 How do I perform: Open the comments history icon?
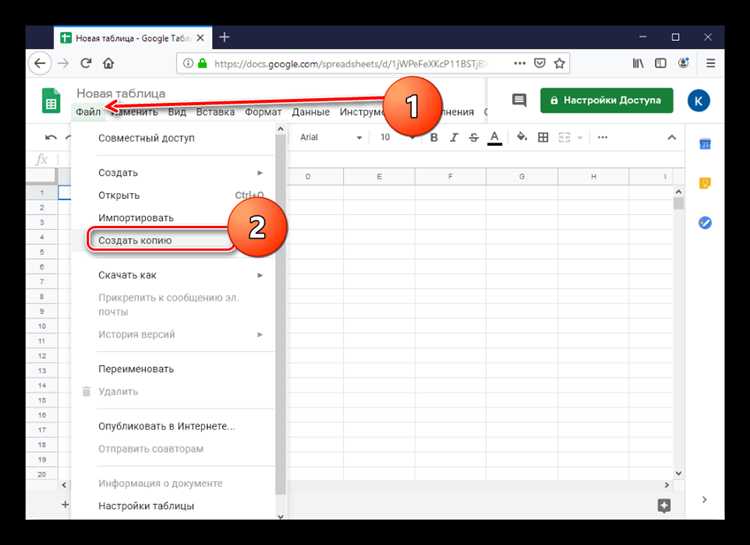coord(519,100)
